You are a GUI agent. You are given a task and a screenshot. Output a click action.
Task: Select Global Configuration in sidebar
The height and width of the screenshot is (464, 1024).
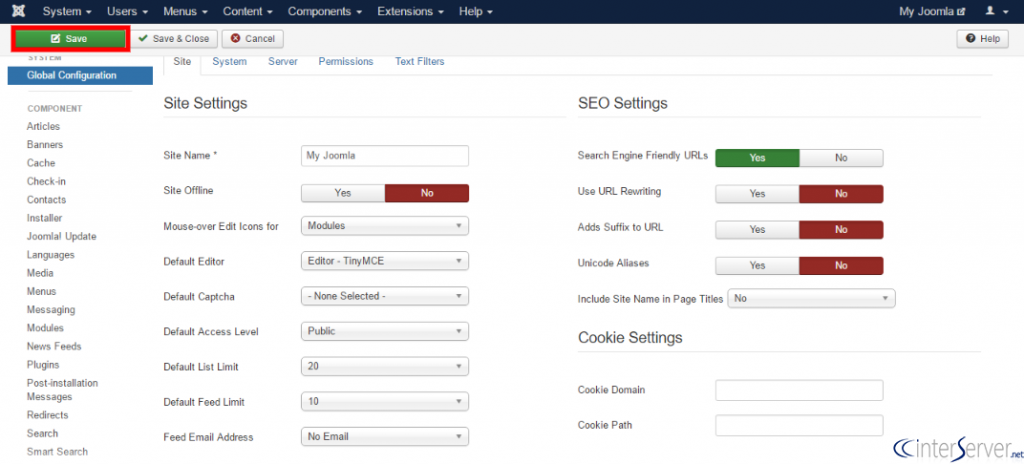coord(80,76)
